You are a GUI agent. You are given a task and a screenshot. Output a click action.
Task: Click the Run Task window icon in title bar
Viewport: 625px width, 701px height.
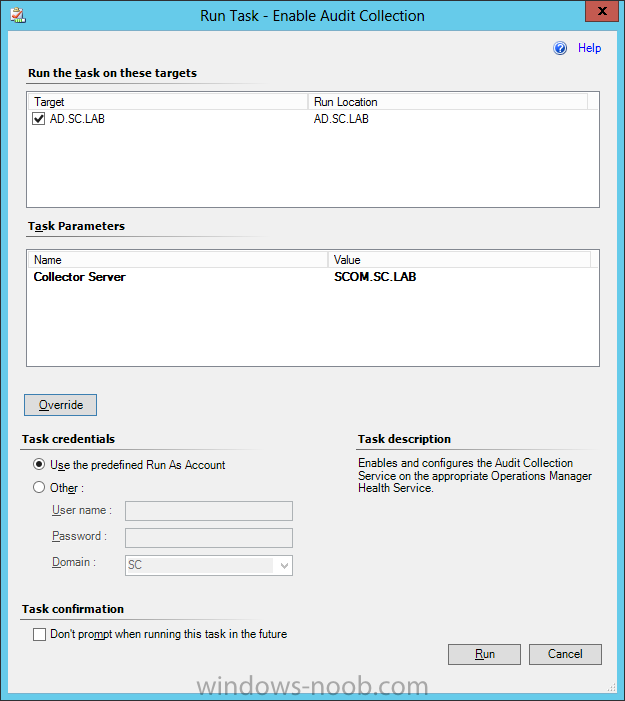pos(18,15)
